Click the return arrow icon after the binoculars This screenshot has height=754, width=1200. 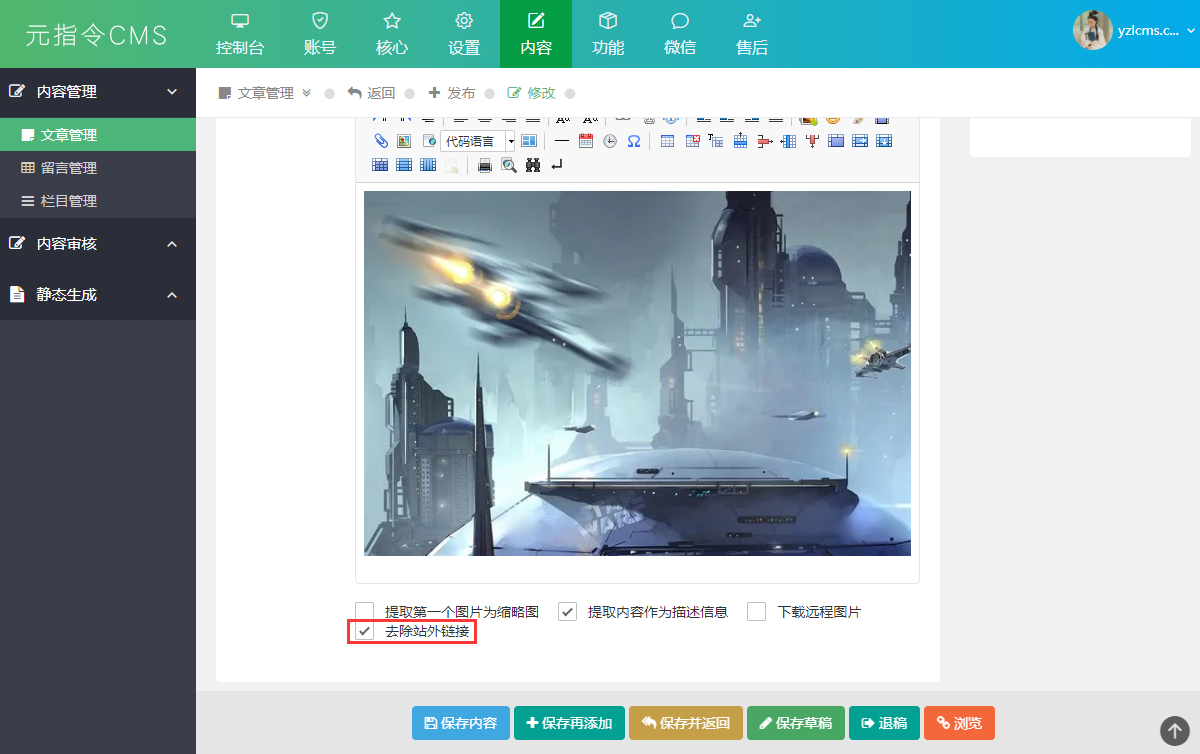pyautogui.click(x=557, y=165)
